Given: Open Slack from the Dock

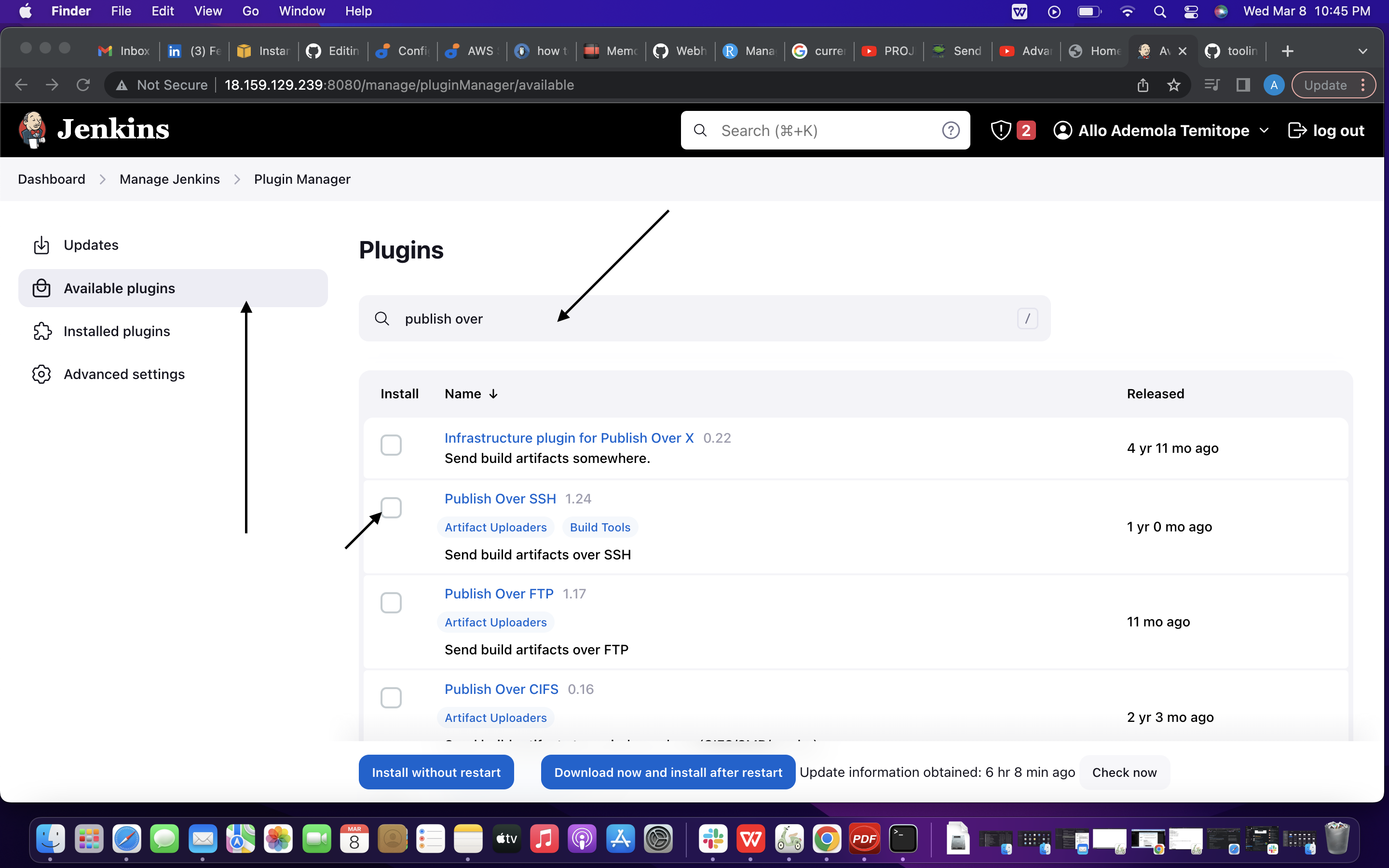Looking at the screenshot, I should (712, 839).
